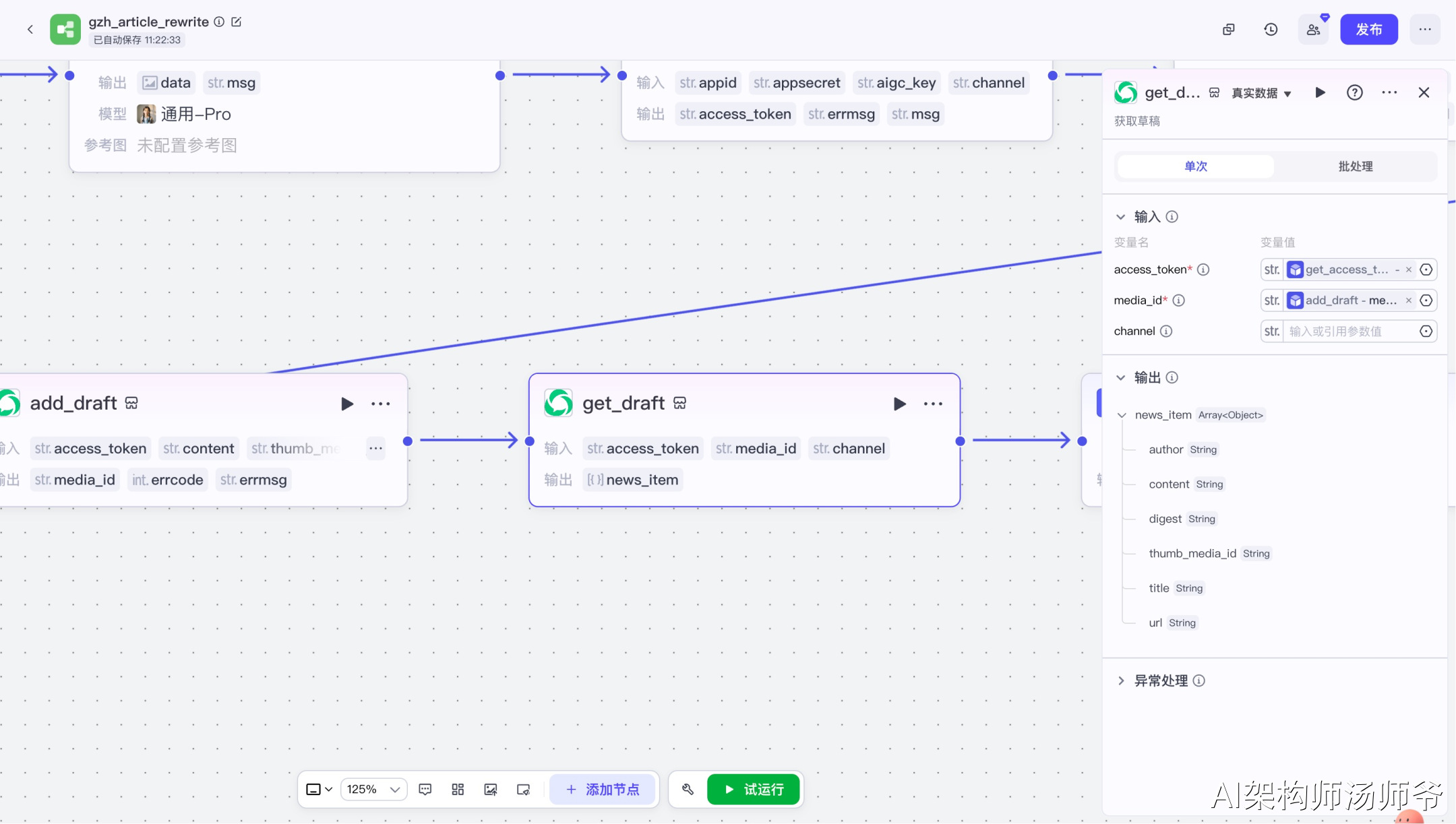Click the collaborators icon in header
This screenshot has width=1456, height=824.
[1313, 30]
